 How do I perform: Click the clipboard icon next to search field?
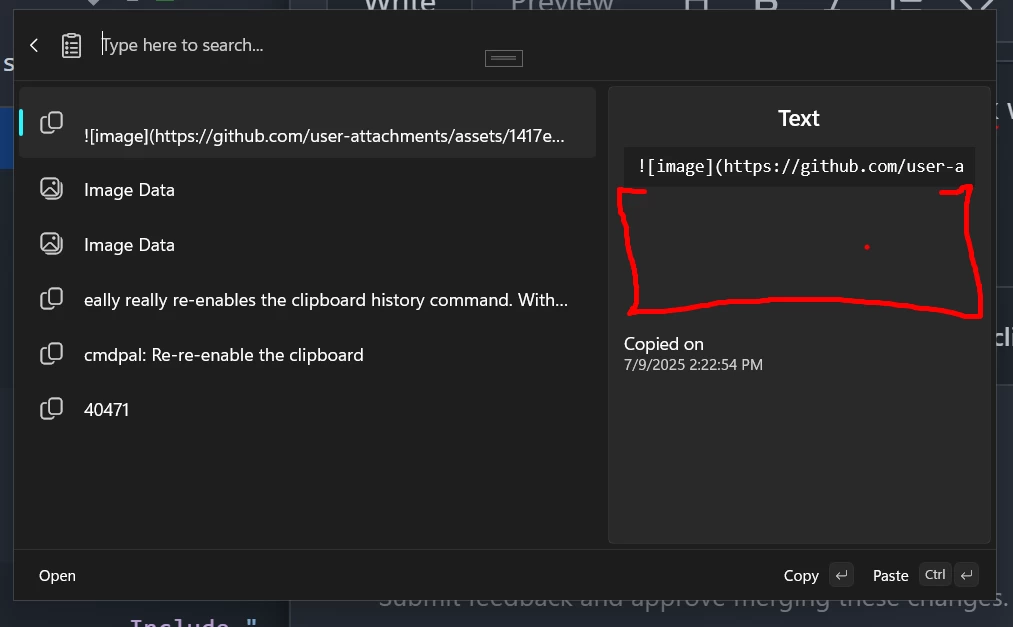click(71, 45)
